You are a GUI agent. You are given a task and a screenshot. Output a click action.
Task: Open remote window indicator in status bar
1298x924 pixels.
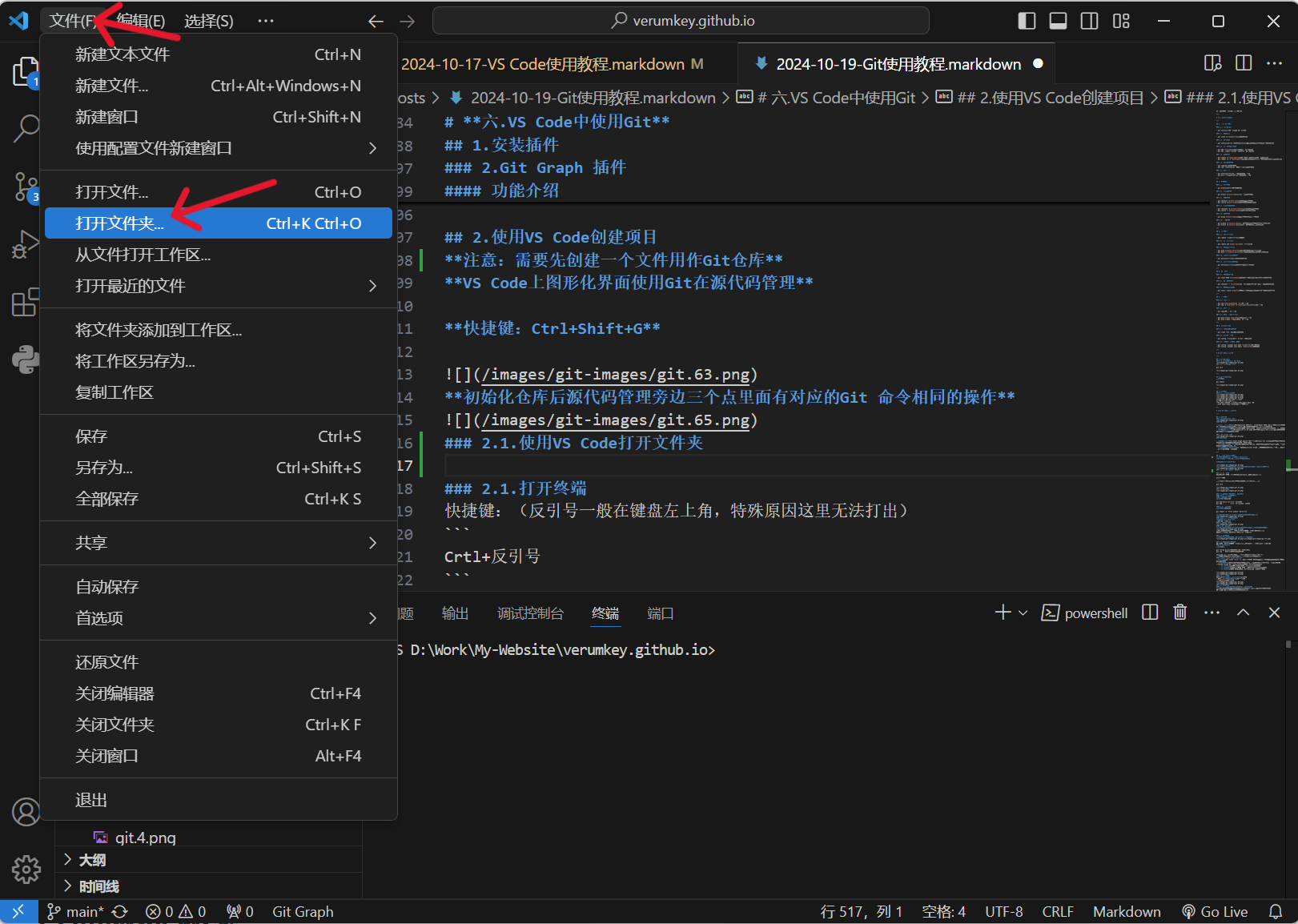click(x=18, y=912)
